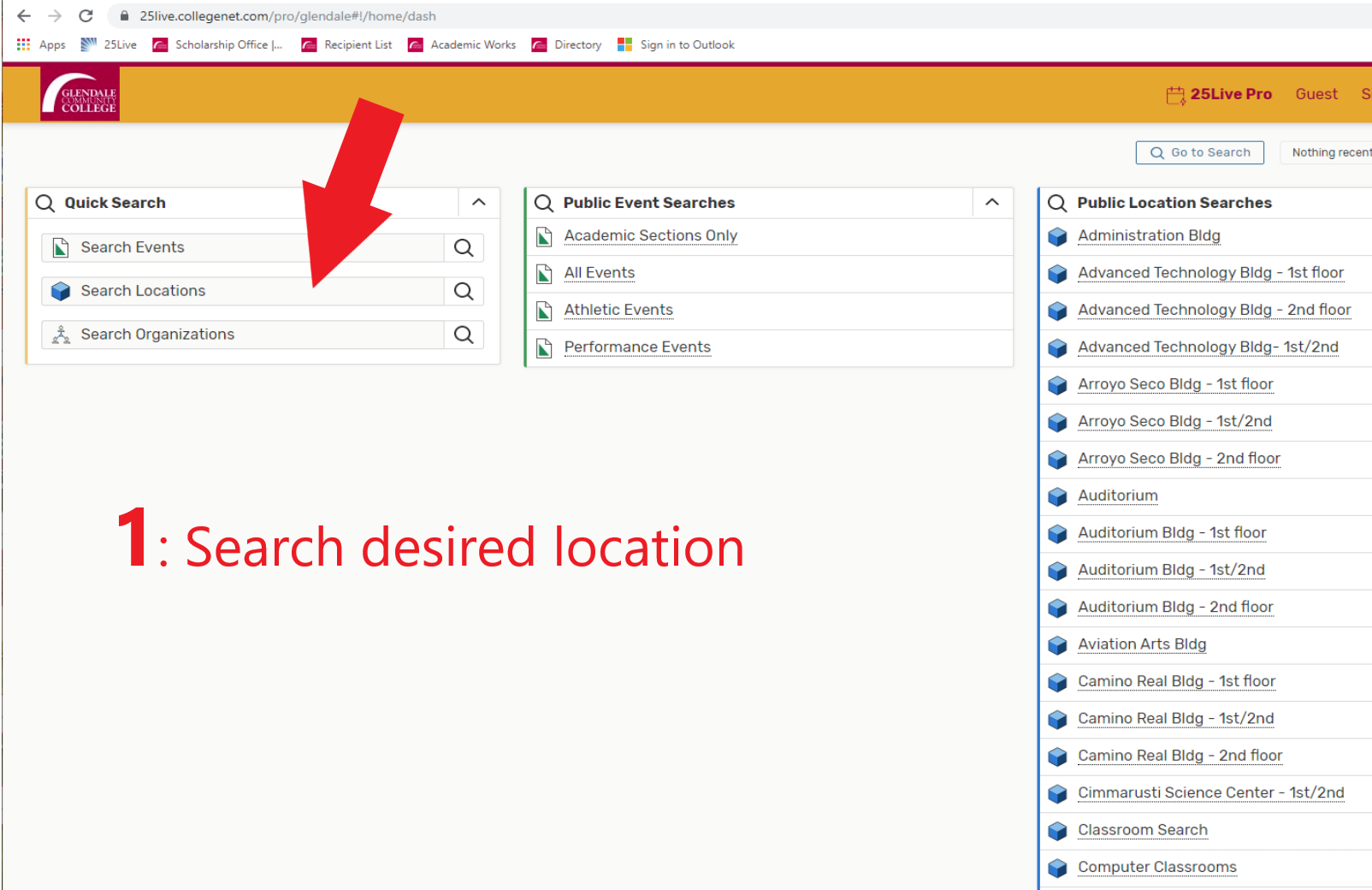1372x890 pixels.
Task: Click cube icon beside Administration Bldg
Action: 1057,236
